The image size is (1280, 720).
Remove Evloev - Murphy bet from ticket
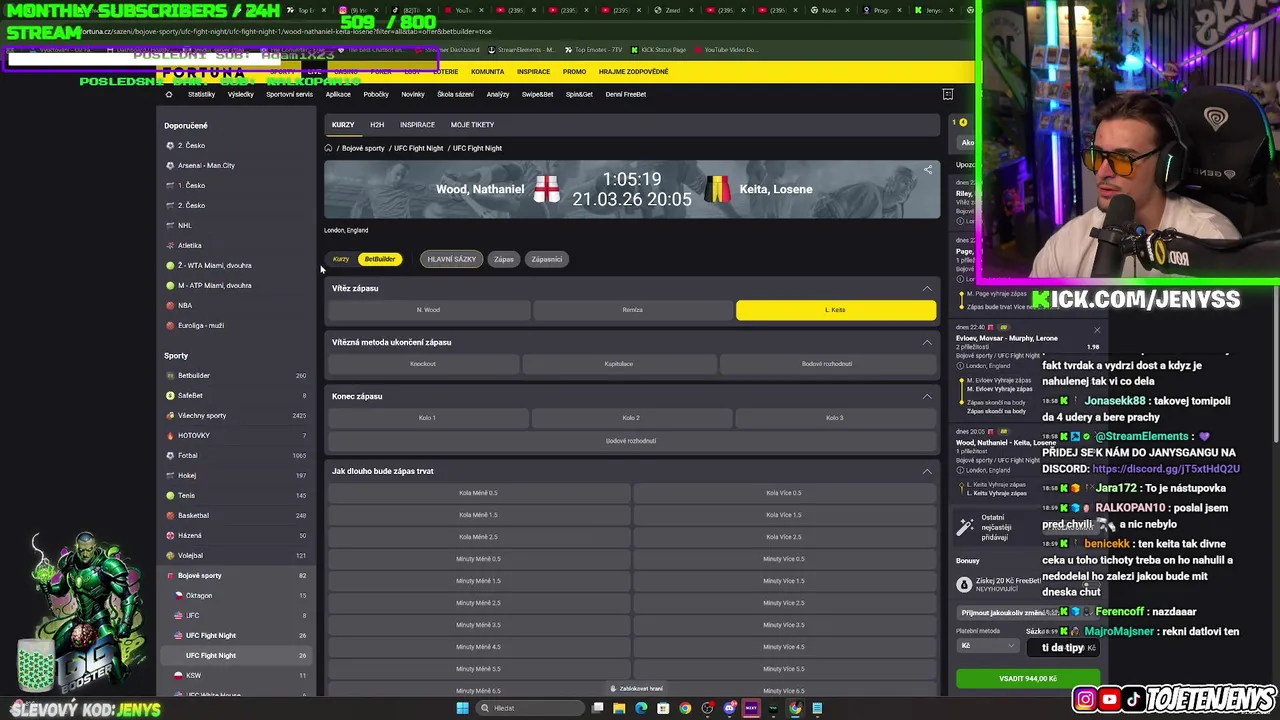coord(1097,330)
